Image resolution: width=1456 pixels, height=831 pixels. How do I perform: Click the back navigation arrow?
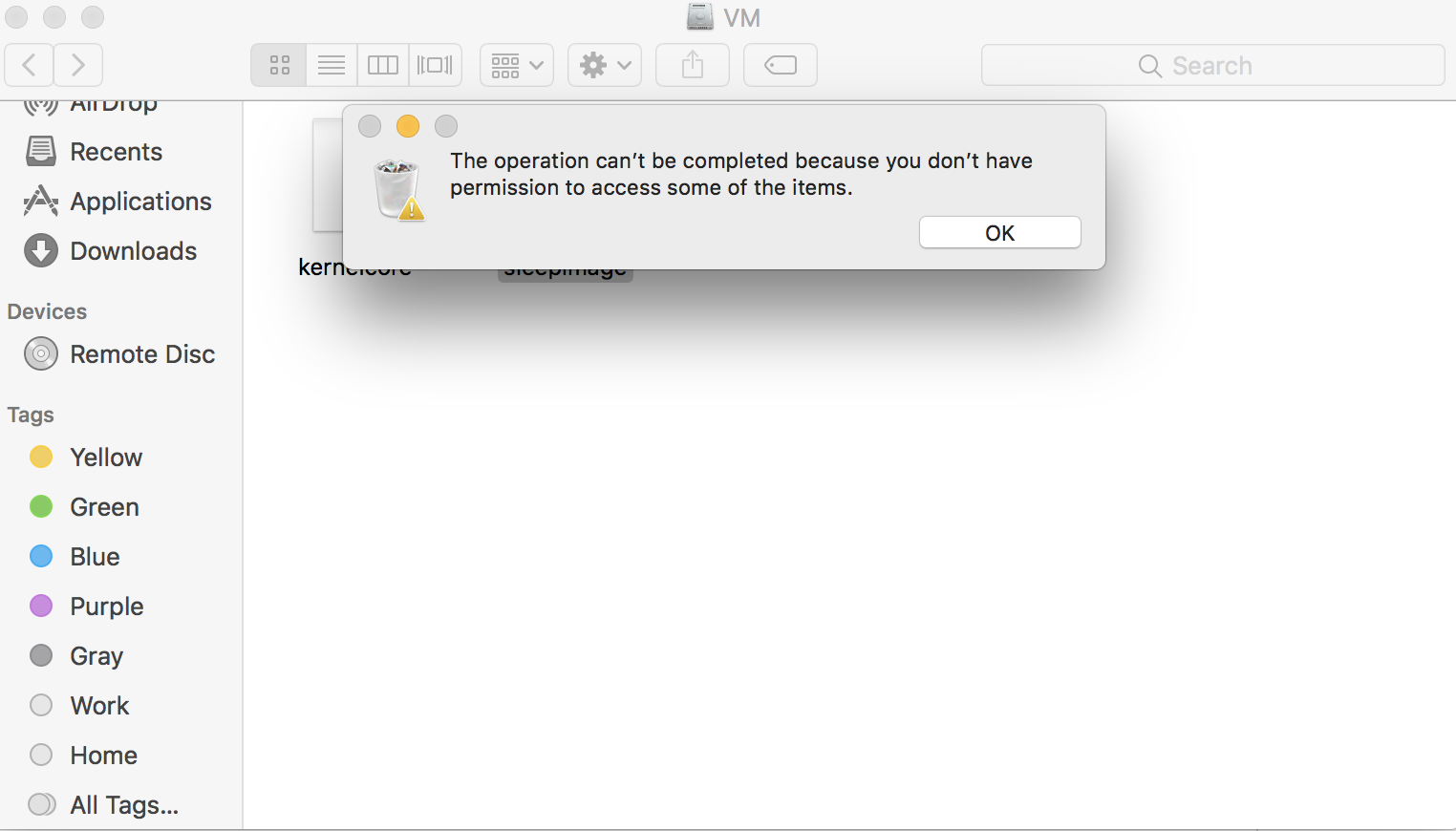coord(29,65)
